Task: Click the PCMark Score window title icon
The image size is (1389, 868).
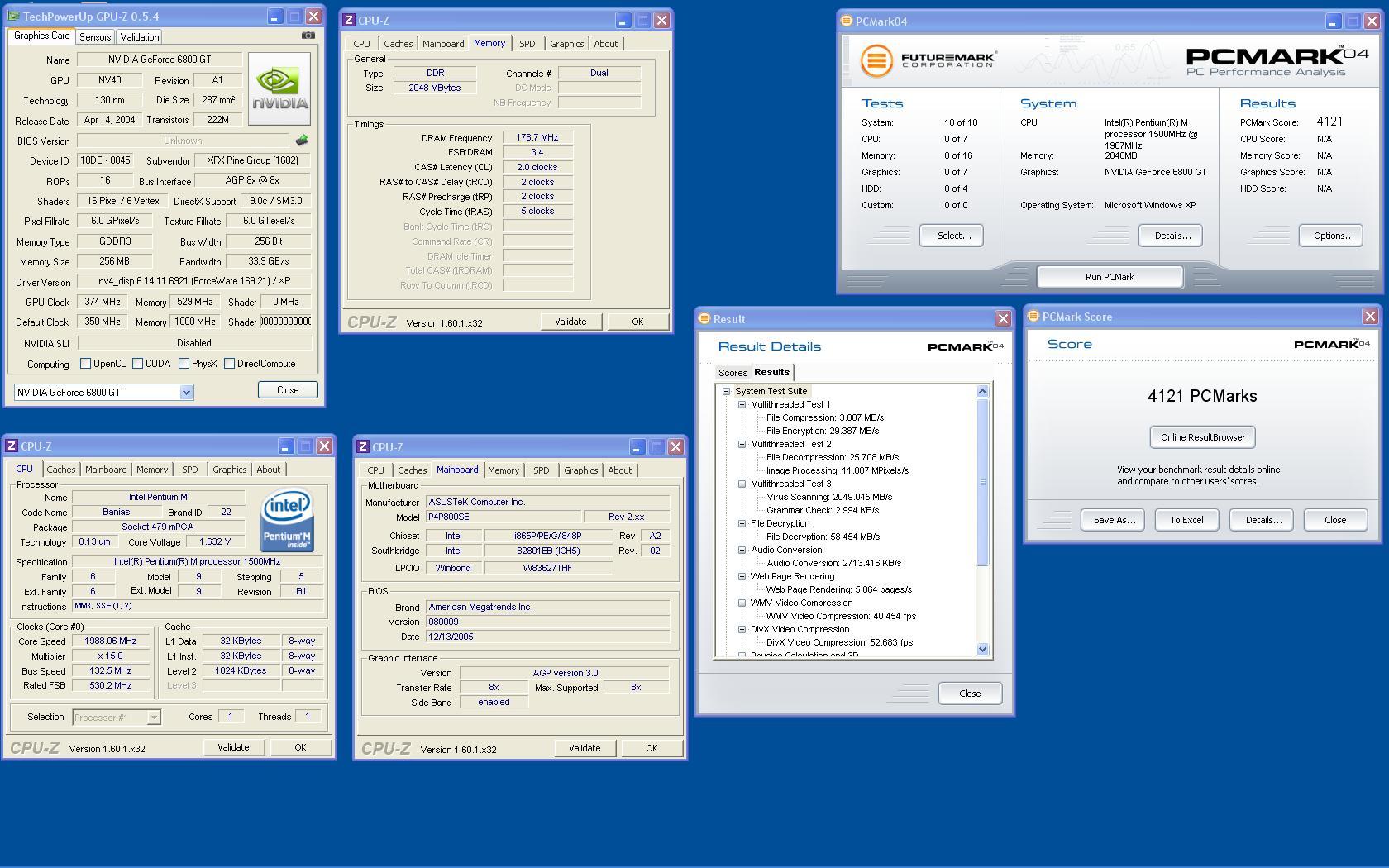Action: [1033, 317]
